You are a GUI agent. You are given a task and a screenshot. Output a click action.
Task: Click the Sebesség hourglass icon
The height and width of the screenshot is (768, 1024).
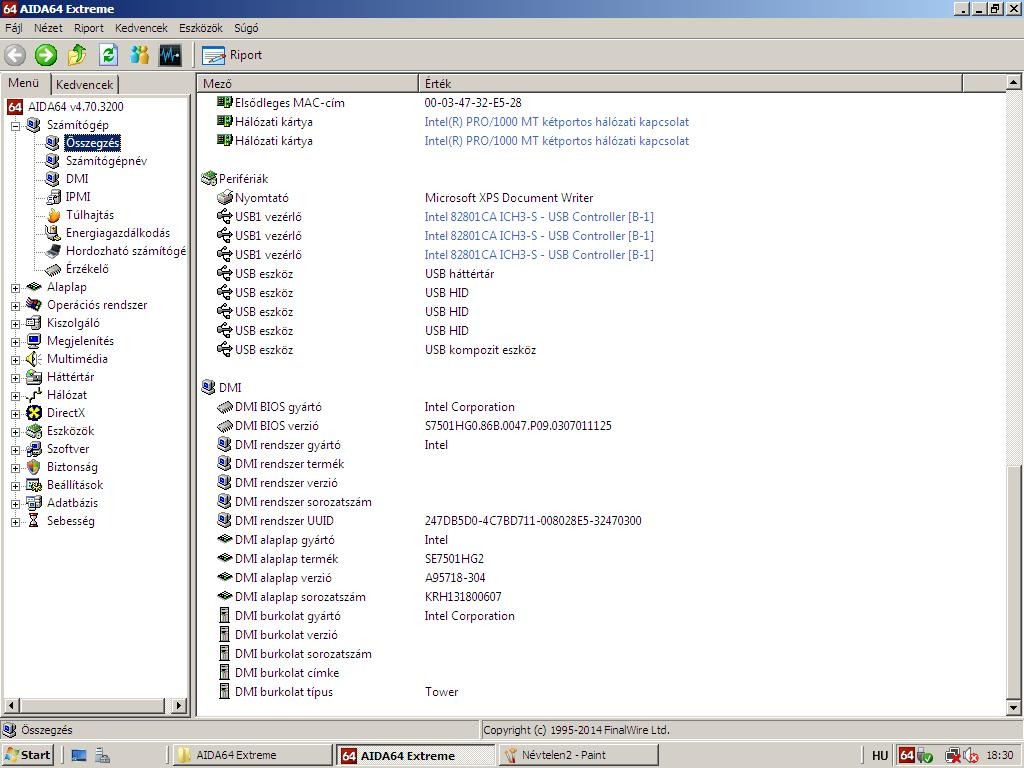coord(34,520)
